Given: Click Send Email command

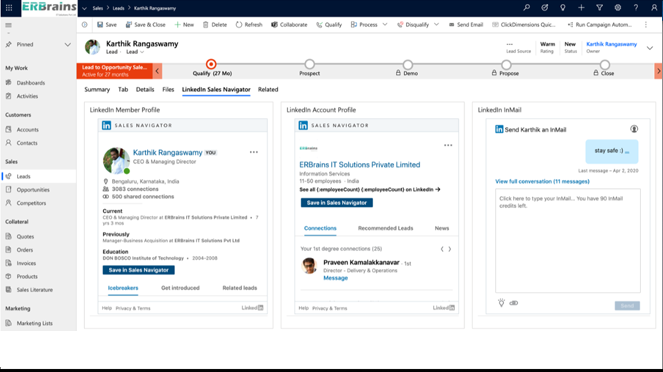Looking at the screenshot, I should (x=466, y=25).
